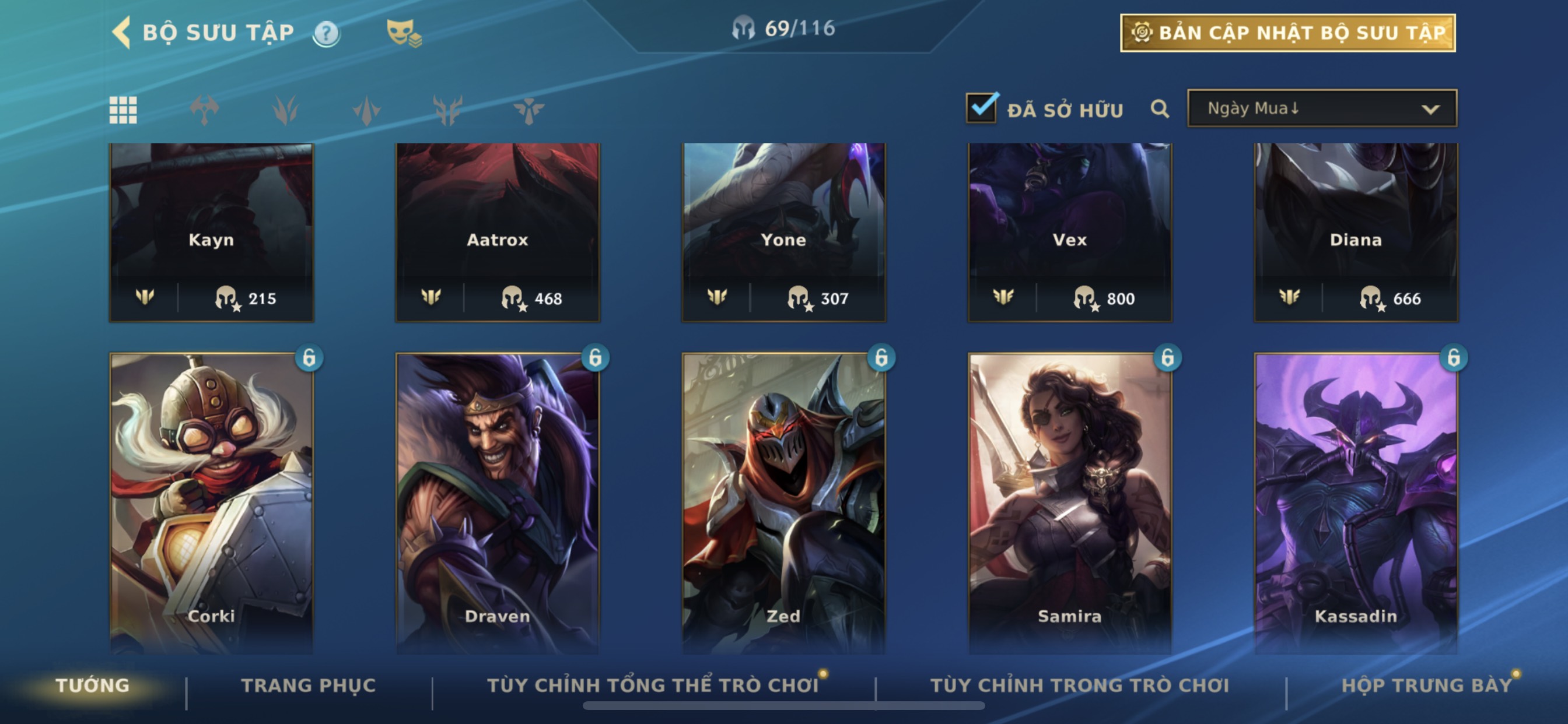Viewport: 1568px width, 724px height.
Task: Open the Hộp Trưng Bày tab
Action: pyautogui.click(x=1427, y=685)
